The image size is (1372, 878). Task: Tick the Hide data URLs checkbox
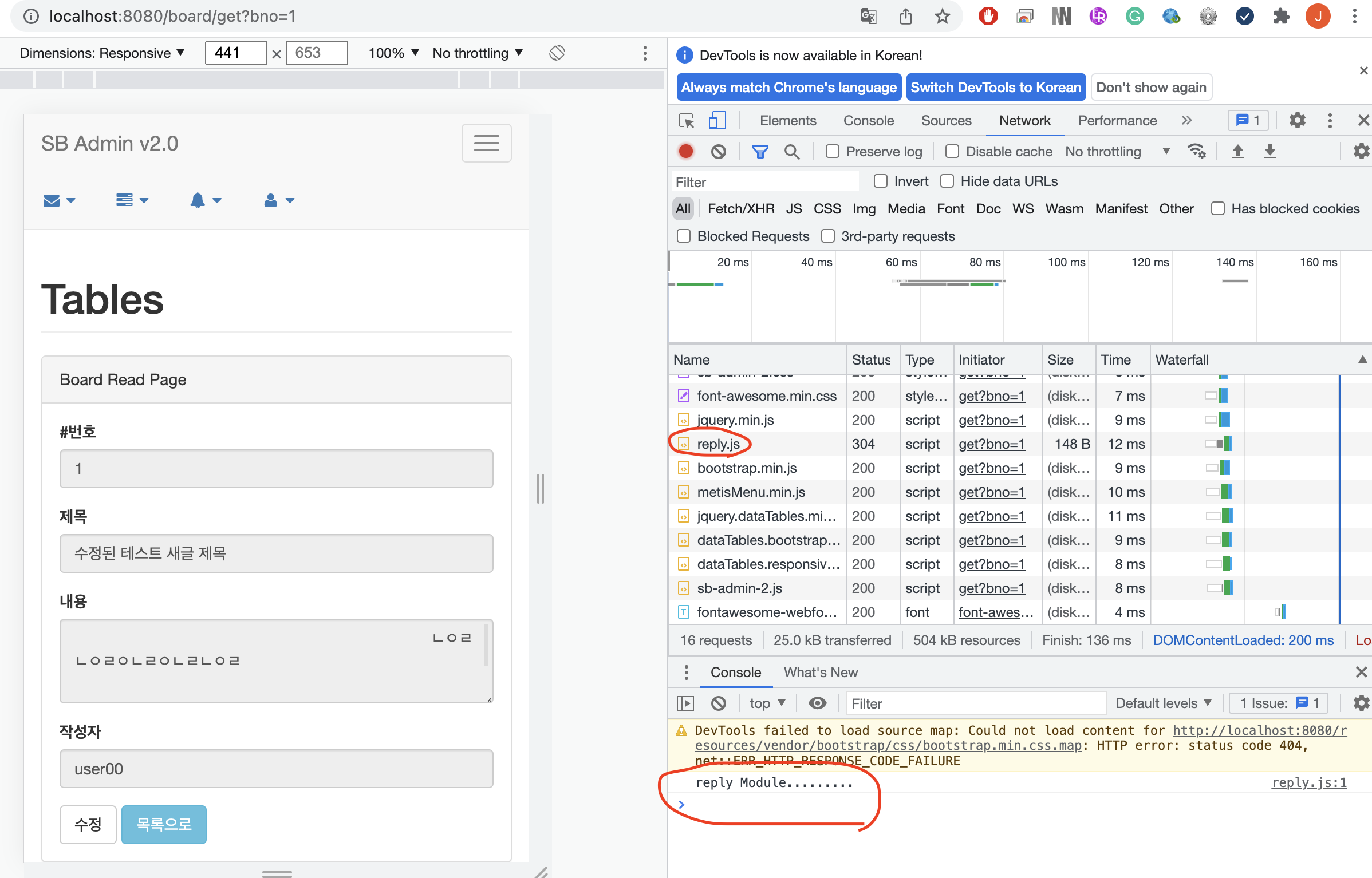pyautogui.click(x=948, y=181)
